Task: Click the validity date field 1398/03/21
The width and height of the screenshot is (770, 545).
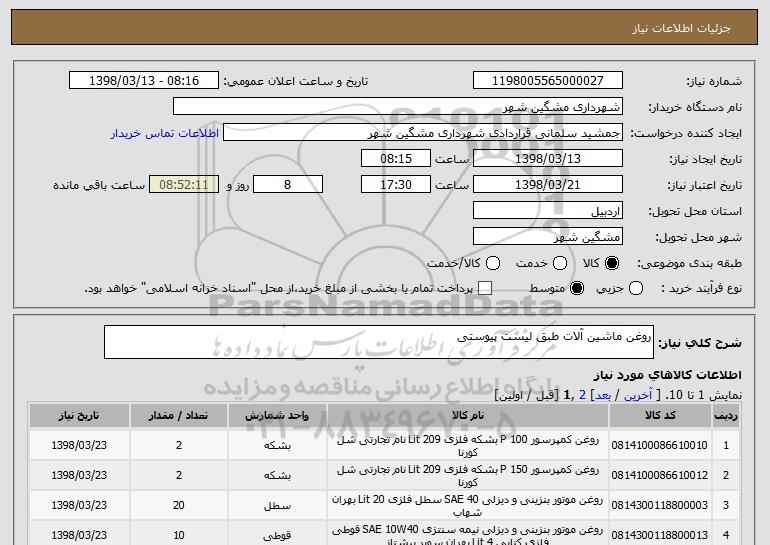Action: coord(548,185)
